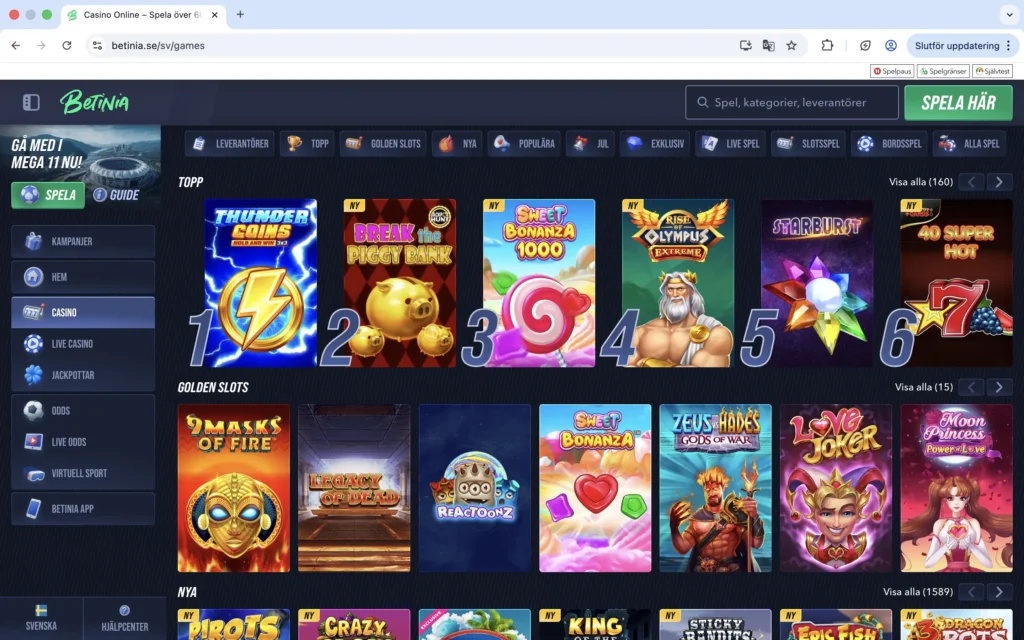
Task: Open Live Casino via the chip icon
Action: click(x=30, y=343)
